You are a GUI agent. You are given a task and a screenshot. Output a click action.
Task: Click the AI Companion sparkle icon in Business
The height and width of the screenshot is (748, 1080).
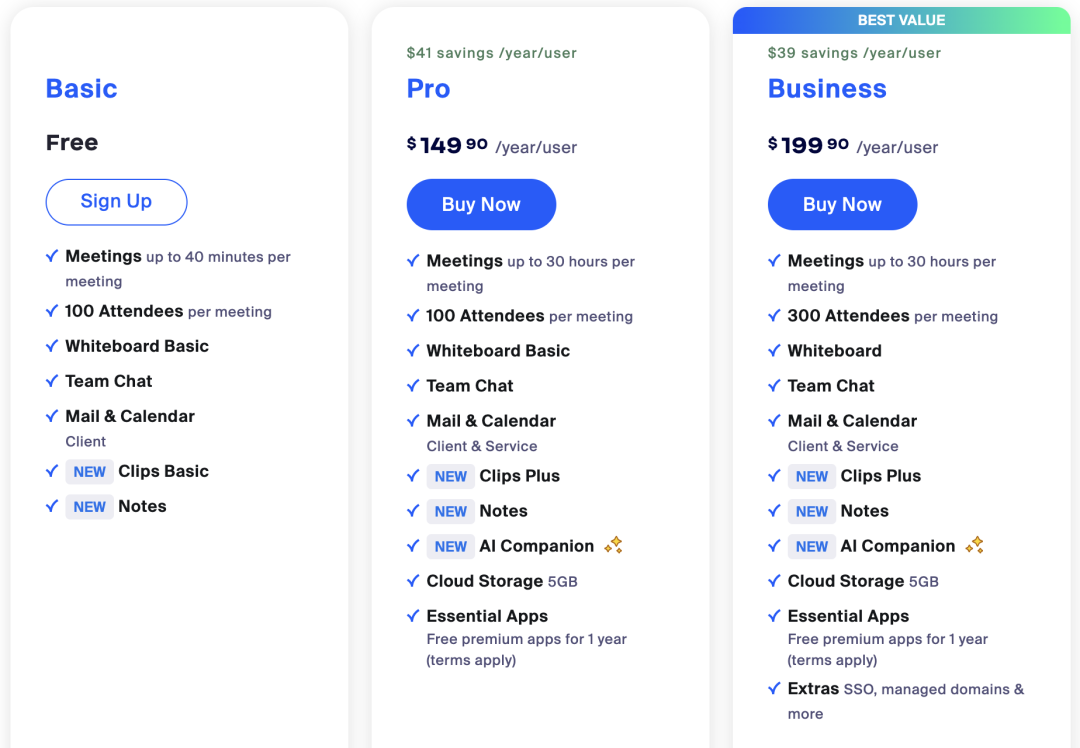[974, 545]
